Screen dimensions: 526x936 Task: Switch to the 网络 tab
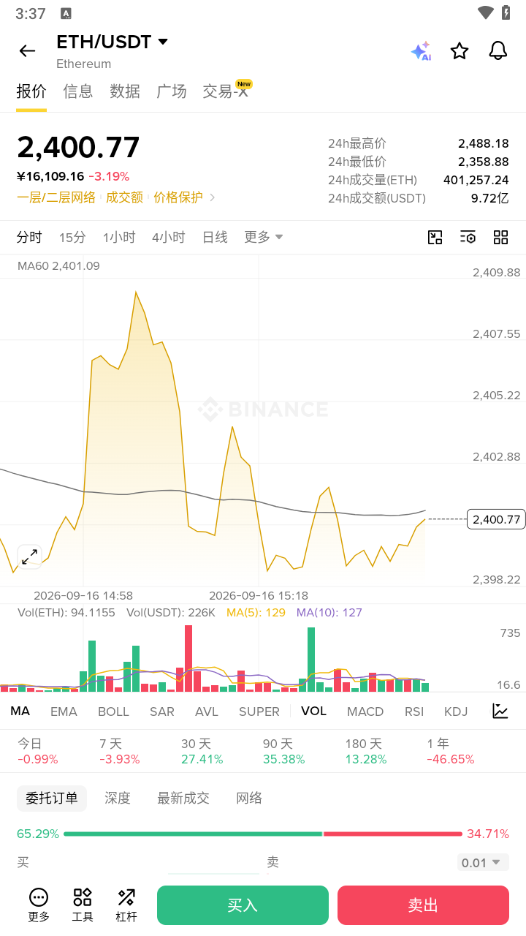pyautogui.click(x=249, y=798)
